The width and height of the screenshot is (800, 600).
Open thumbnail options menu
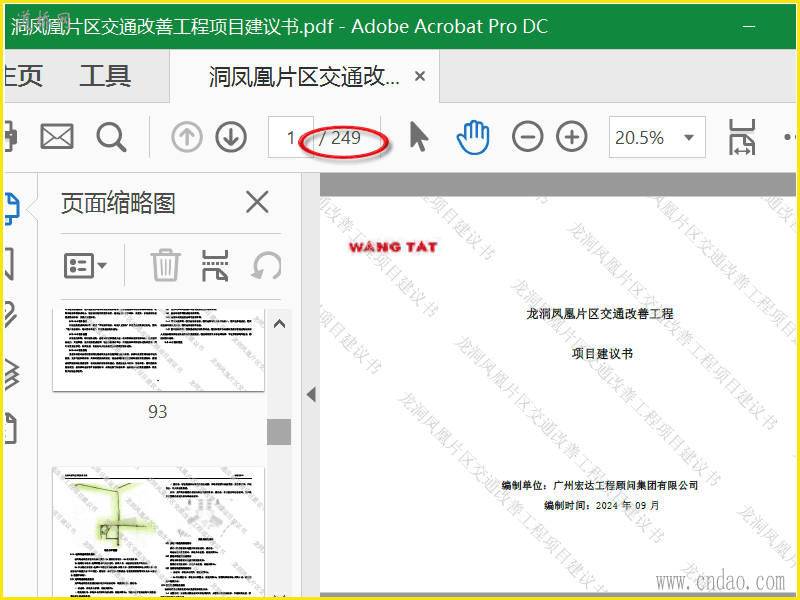click(85, 266)
